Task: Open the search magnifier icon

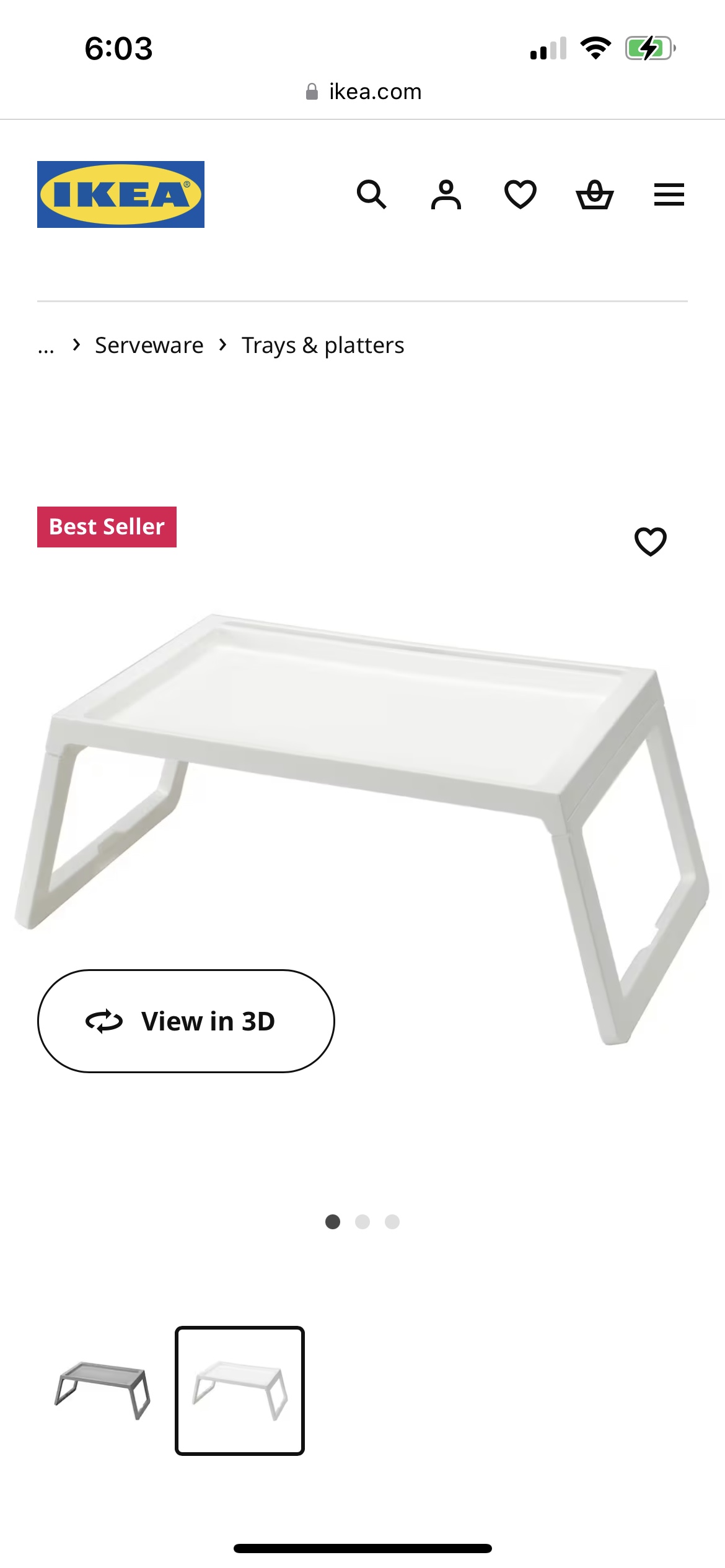Action: pyautogui.click(x=372, y=194)
